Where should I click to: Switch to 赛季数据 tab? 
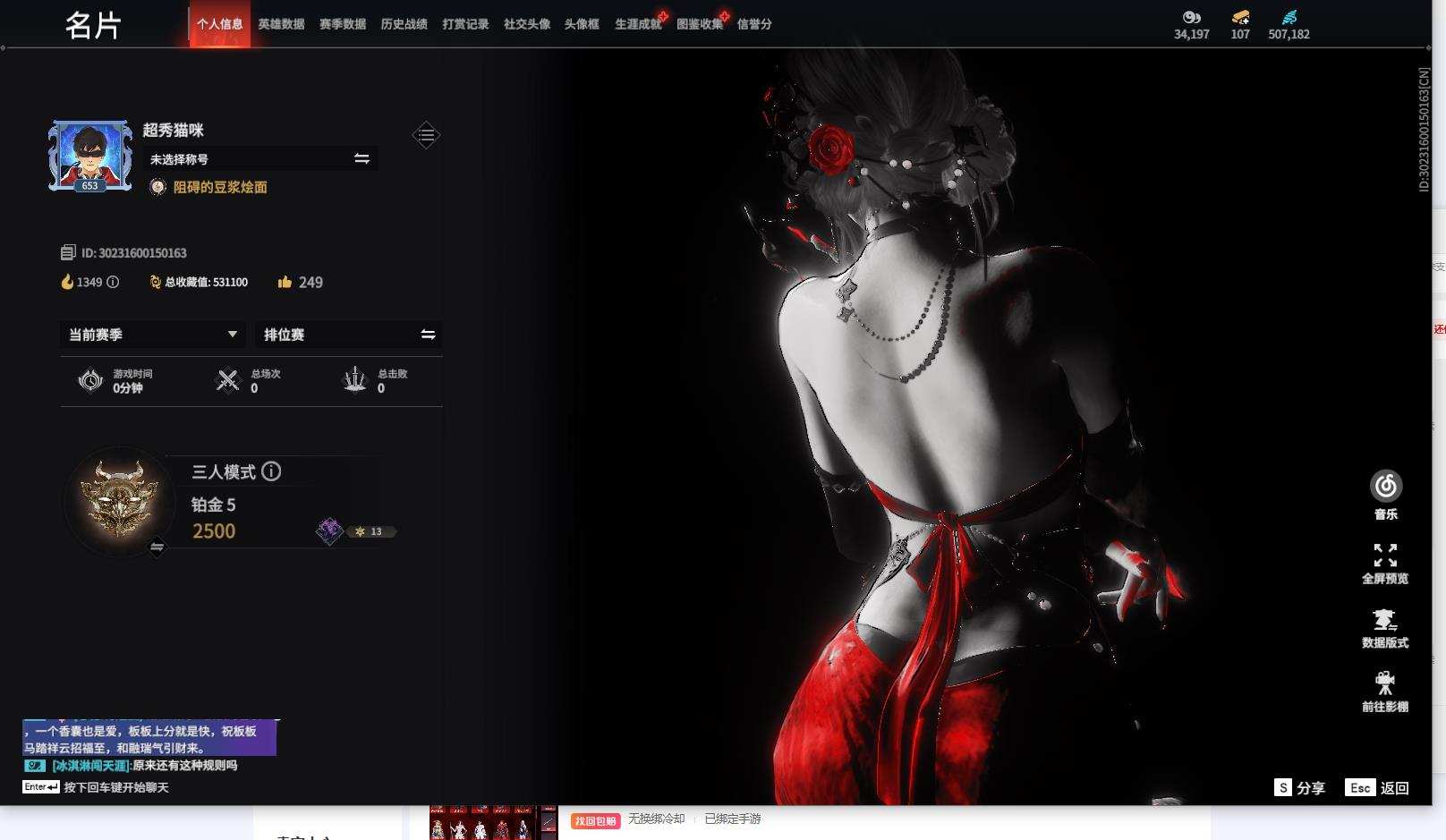click(343, 24)
